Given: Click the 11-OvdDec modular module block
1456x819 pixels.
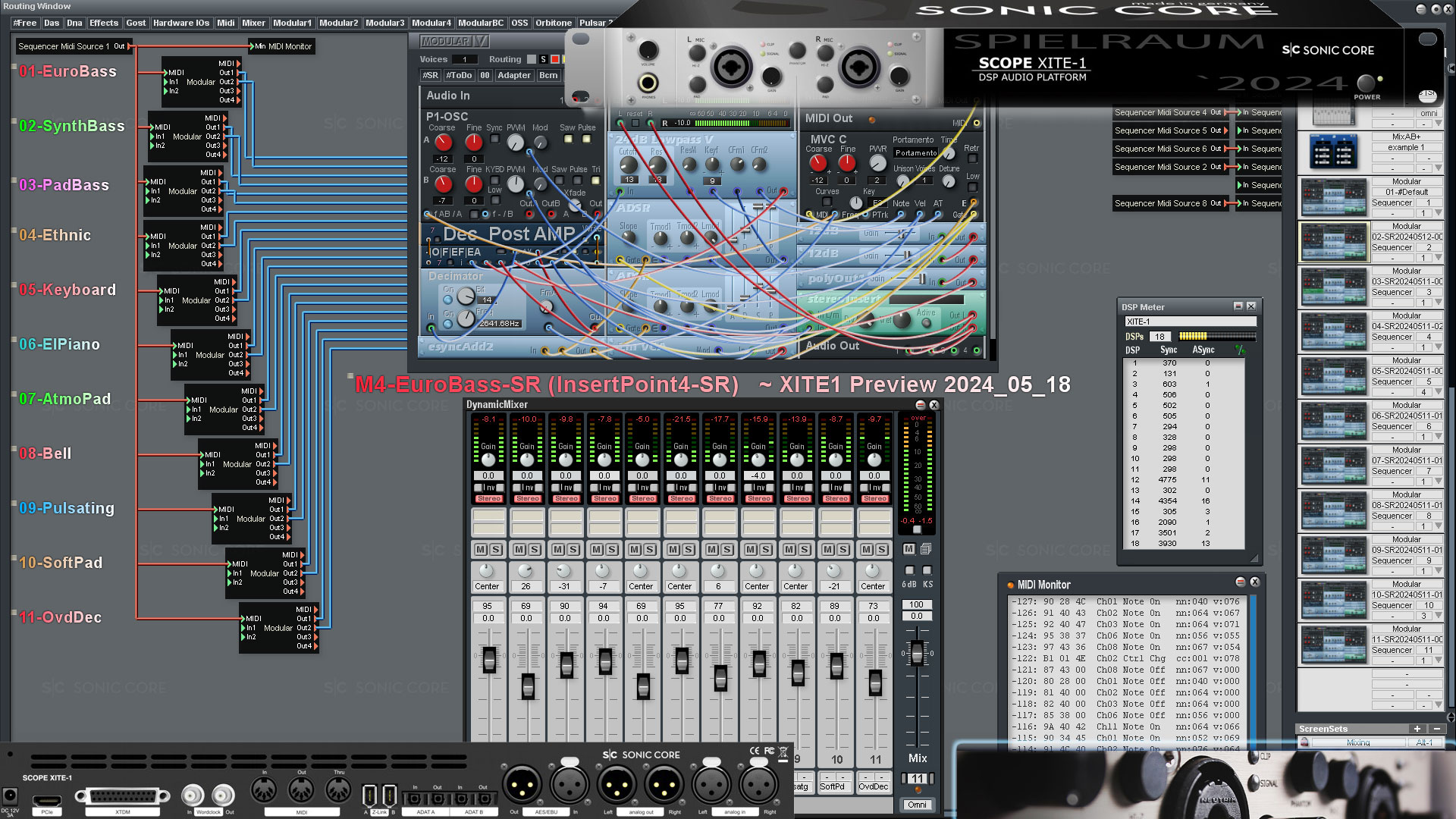Looking at the screenshot, I should tap(278, 627).
